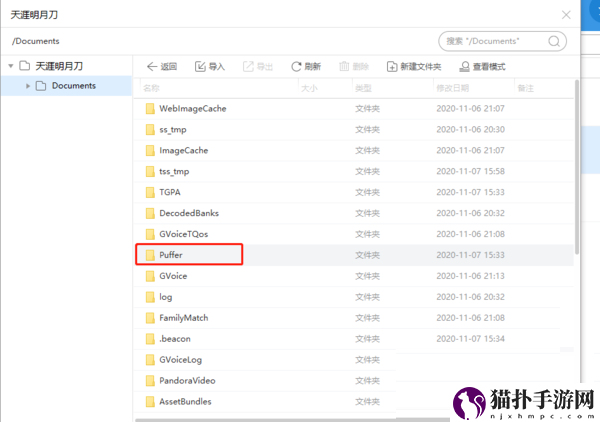600x422 pixels.
Task: Sort by the 名称 name column header
Action: click(152, 88)
